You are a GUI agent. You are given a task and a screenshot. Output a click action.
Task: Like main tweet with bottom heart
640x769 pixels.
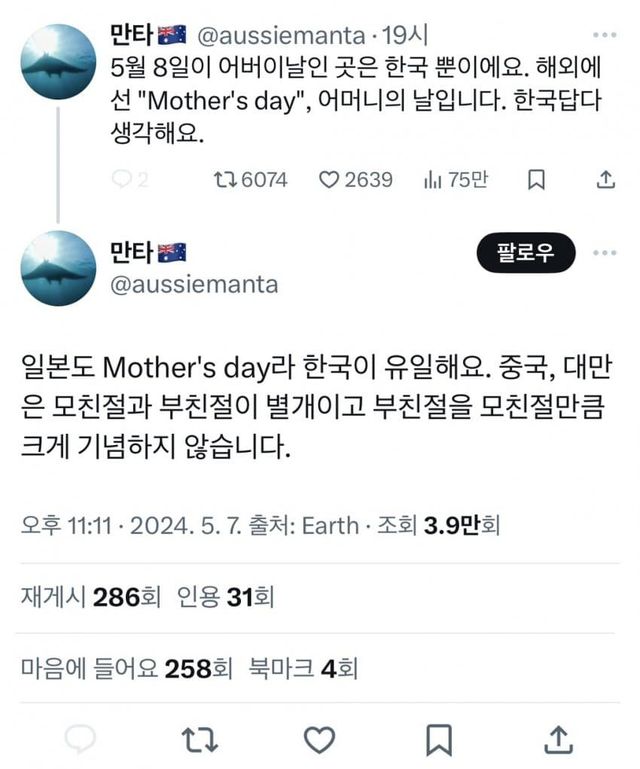(x=319, y=739)
